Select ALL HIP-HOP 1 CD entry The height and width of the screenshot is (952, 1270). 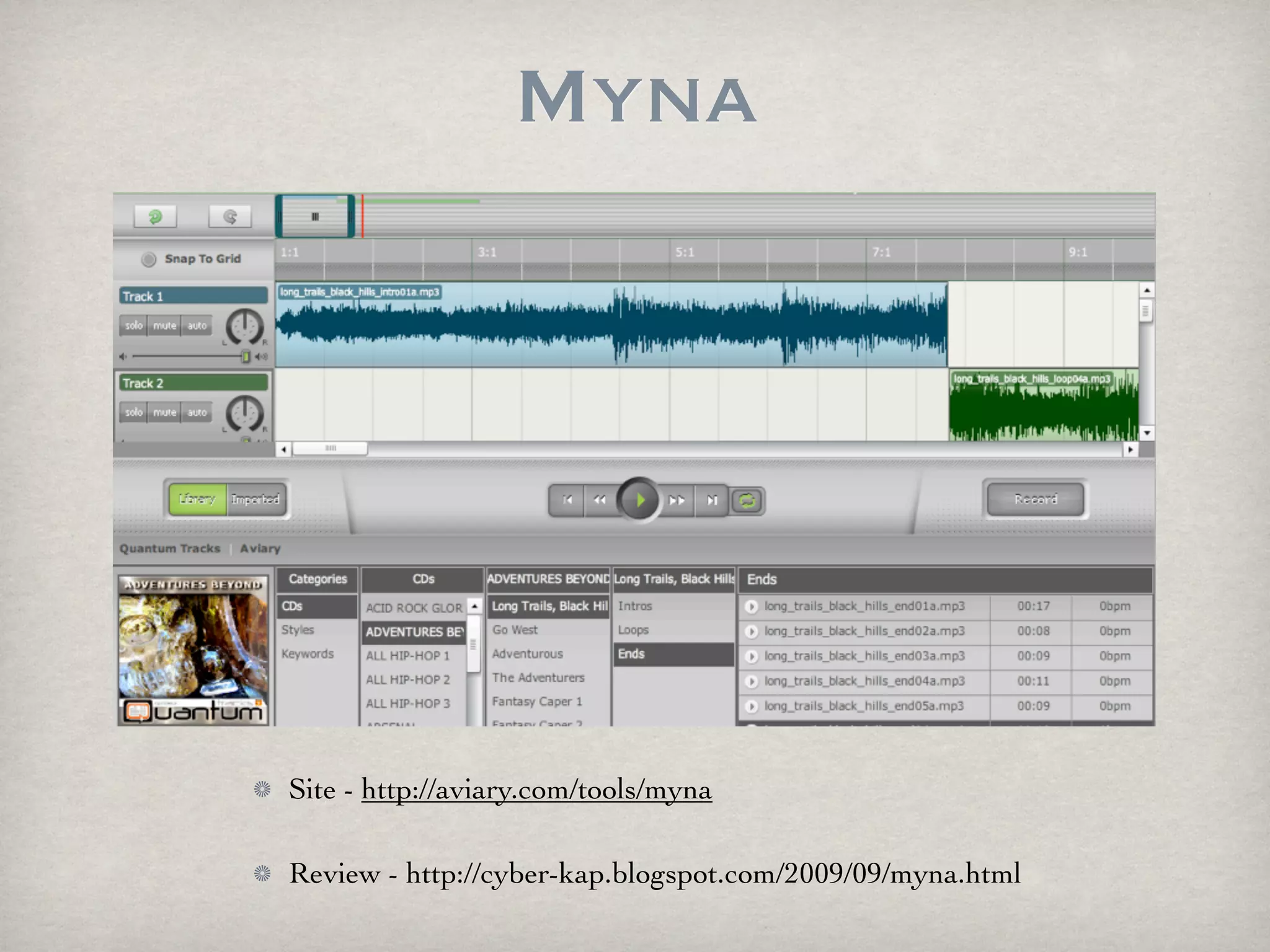(414, 656)
